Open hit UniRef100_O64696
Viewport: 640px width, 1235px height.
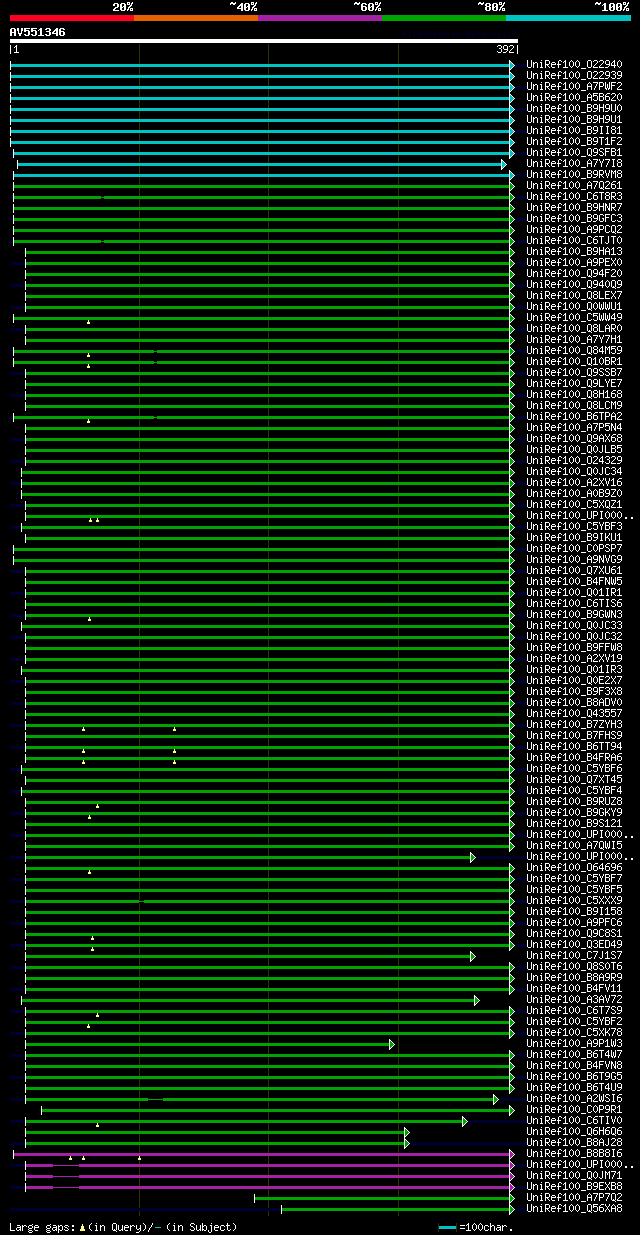(574, 868)
